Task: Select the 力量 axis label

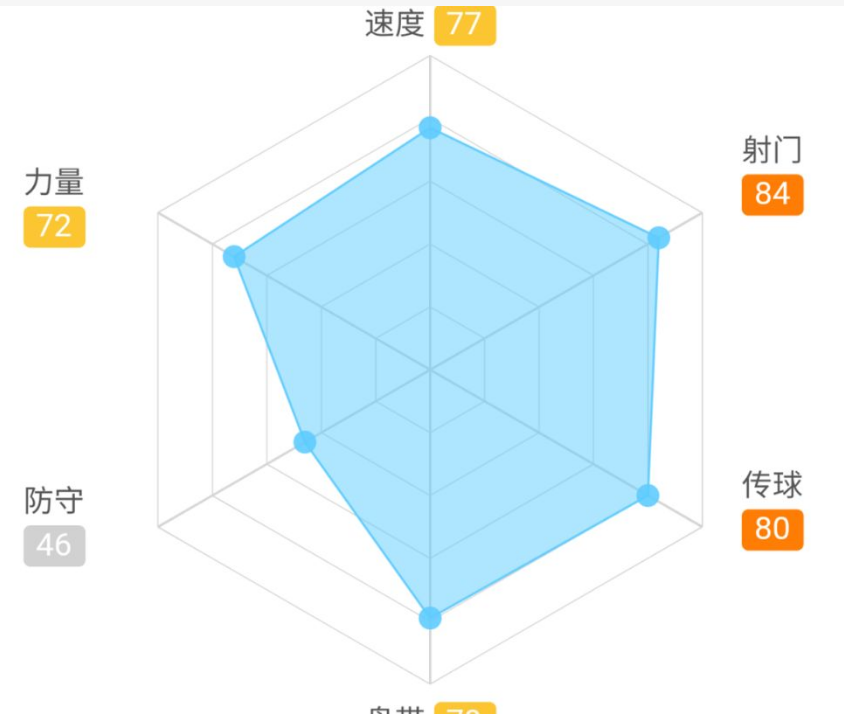Action: (54, 181)
